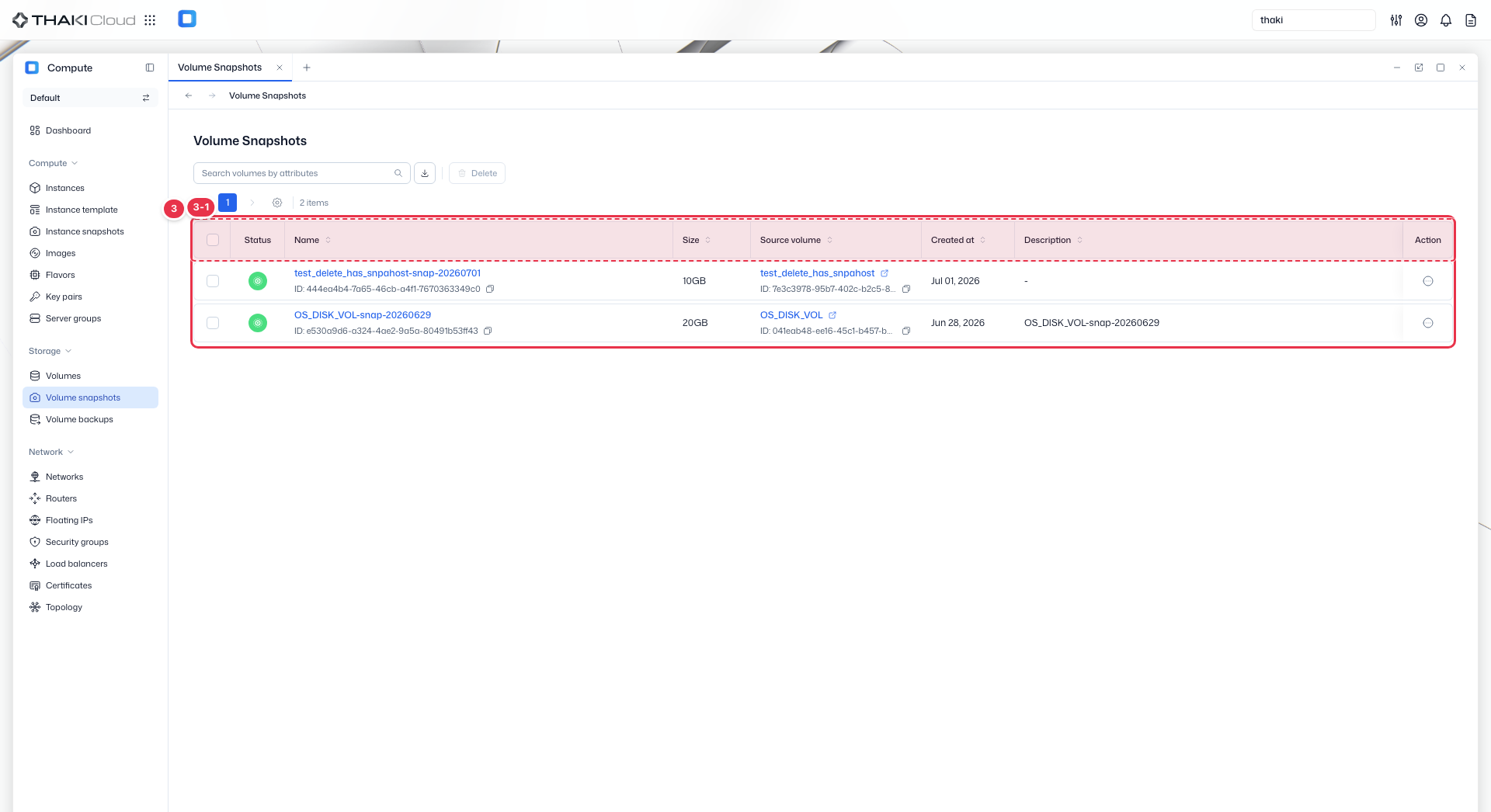Open the app grid launcher icon
The height and width of the screenshot is (812, 1491).
coord(150,20)
